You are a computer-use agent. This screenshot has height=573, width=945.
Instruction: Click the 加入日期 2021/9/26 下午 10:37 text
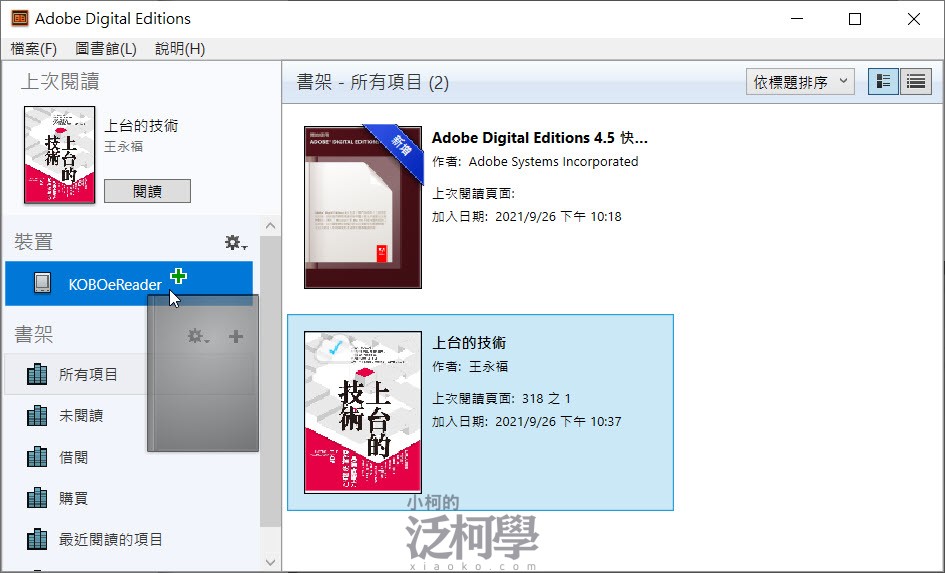[x=527, y=421]
